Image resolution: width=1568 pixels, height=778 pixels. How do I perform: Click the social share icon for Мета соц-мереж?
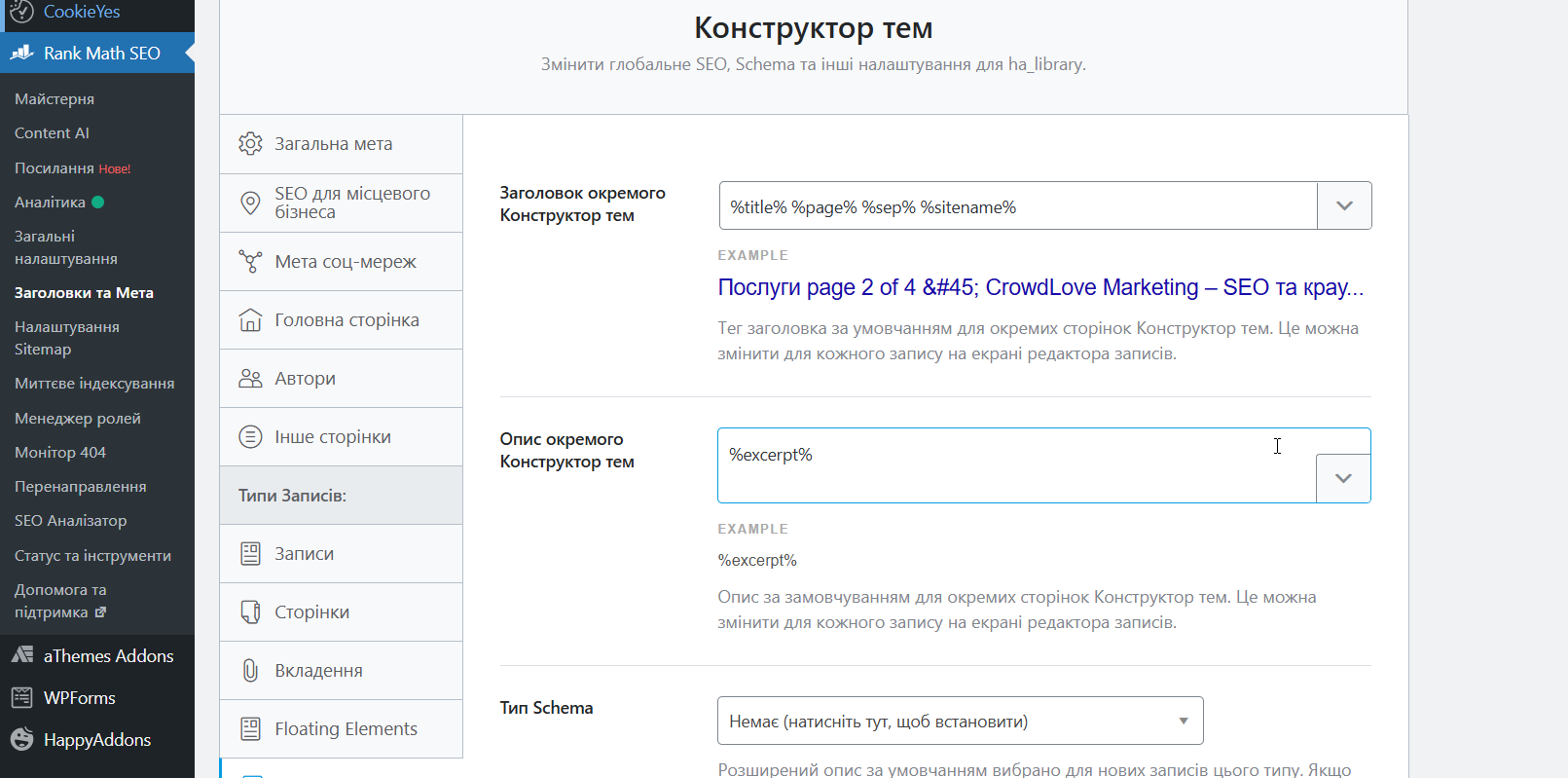point(250,261)
